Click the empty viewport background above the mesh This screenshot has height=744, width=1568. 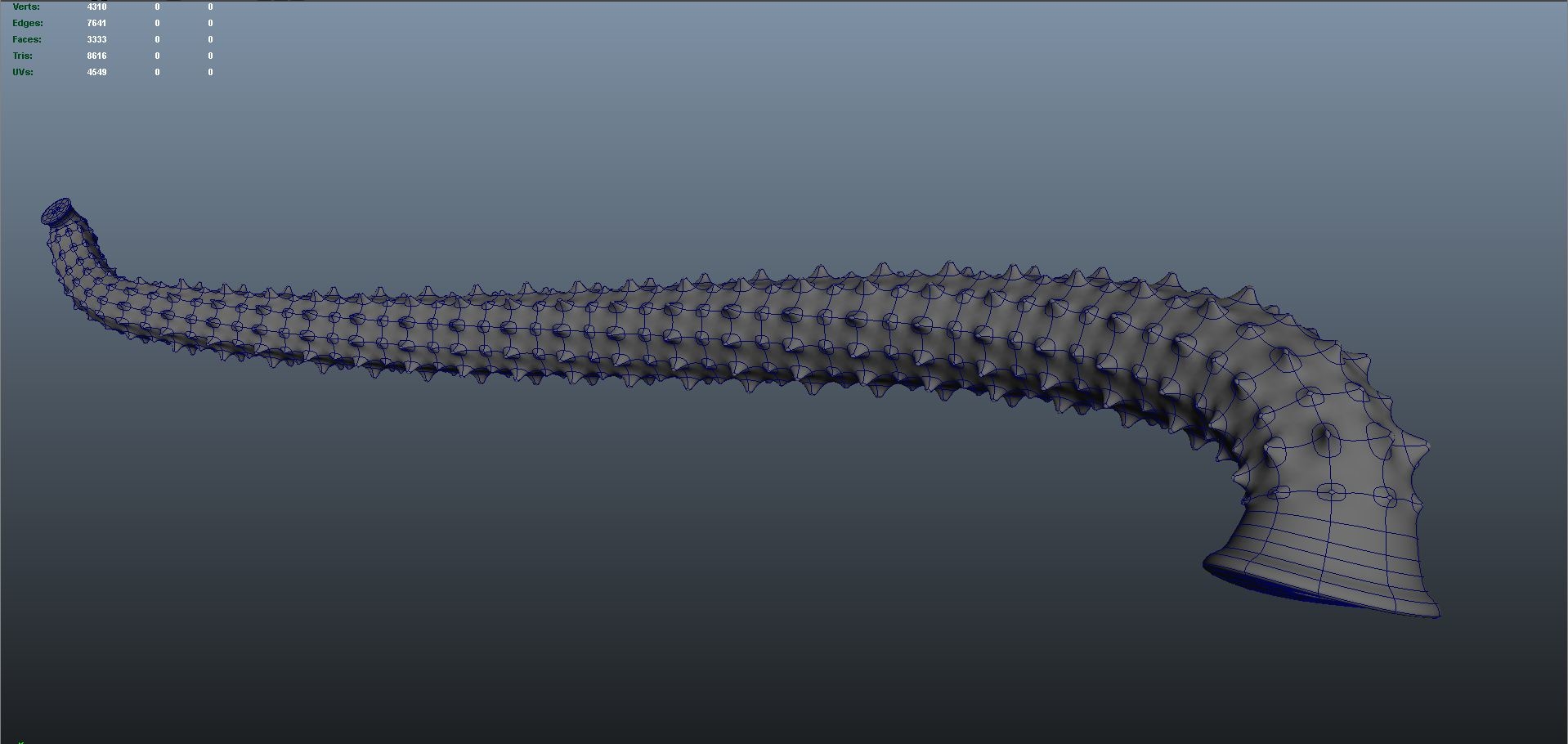pyautogui.click(x=736, y=147)
